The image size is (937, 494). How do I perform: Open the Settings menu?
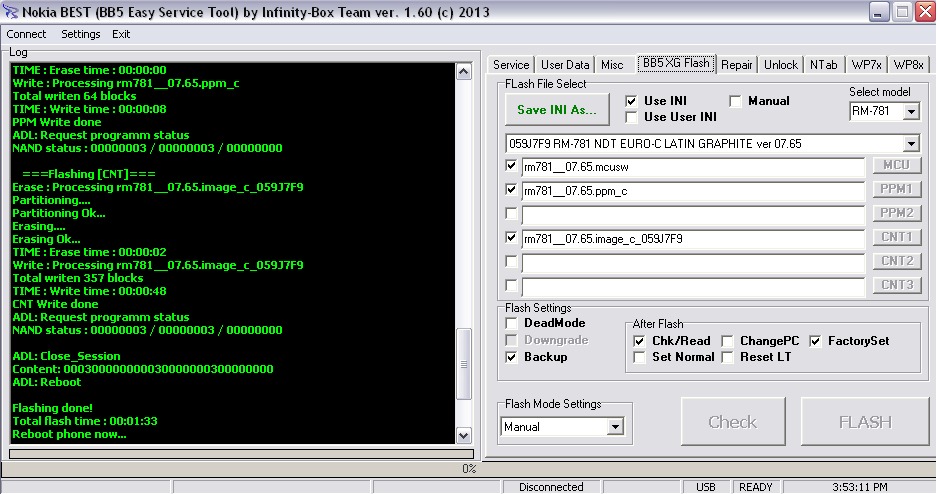coord(81,34)
